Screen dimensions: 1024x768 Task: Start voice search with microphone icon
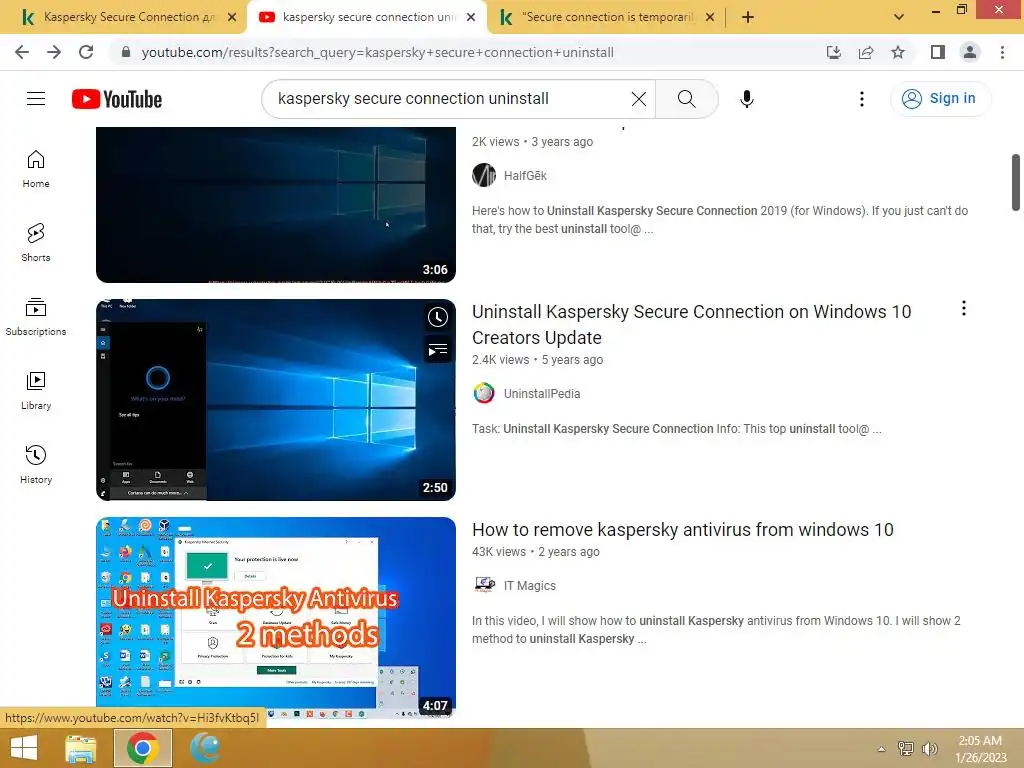tap(746, 99)
